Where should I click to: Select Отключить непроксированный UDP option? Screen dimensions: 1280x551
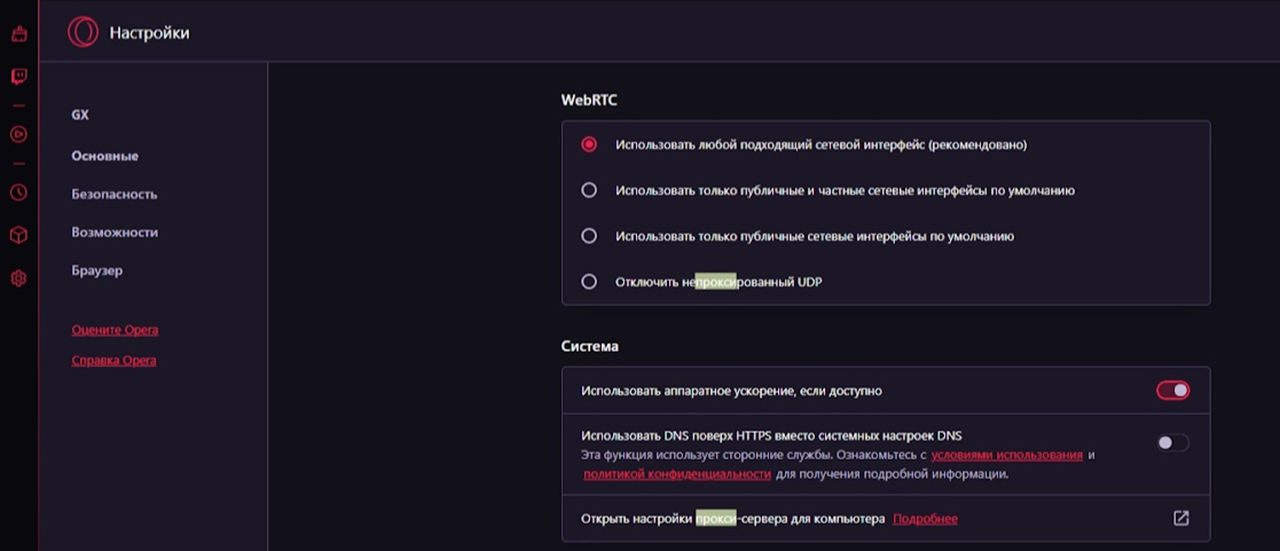[x=589, y=282]
